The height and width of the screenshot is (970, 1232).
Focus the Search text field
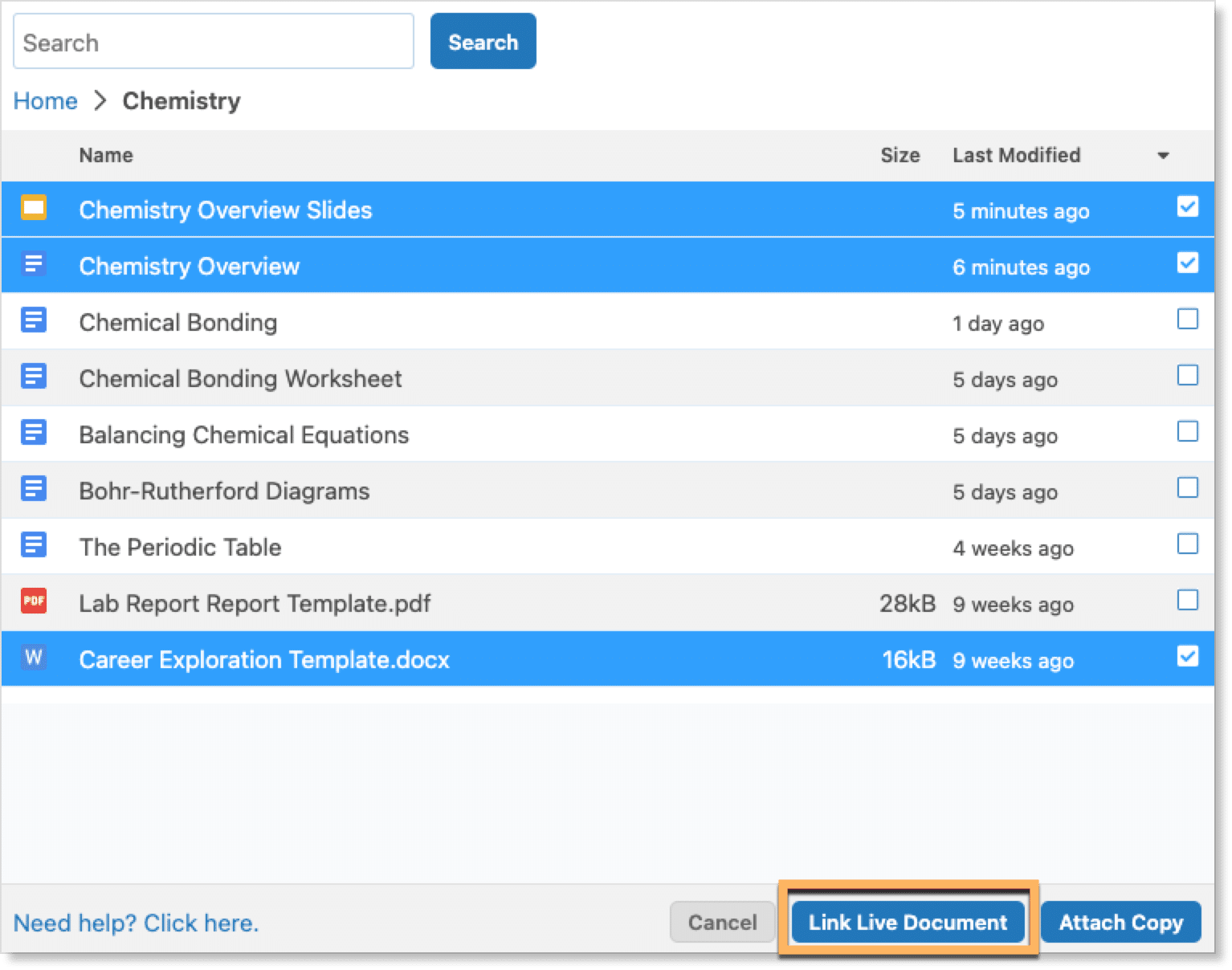pos(214,42)
